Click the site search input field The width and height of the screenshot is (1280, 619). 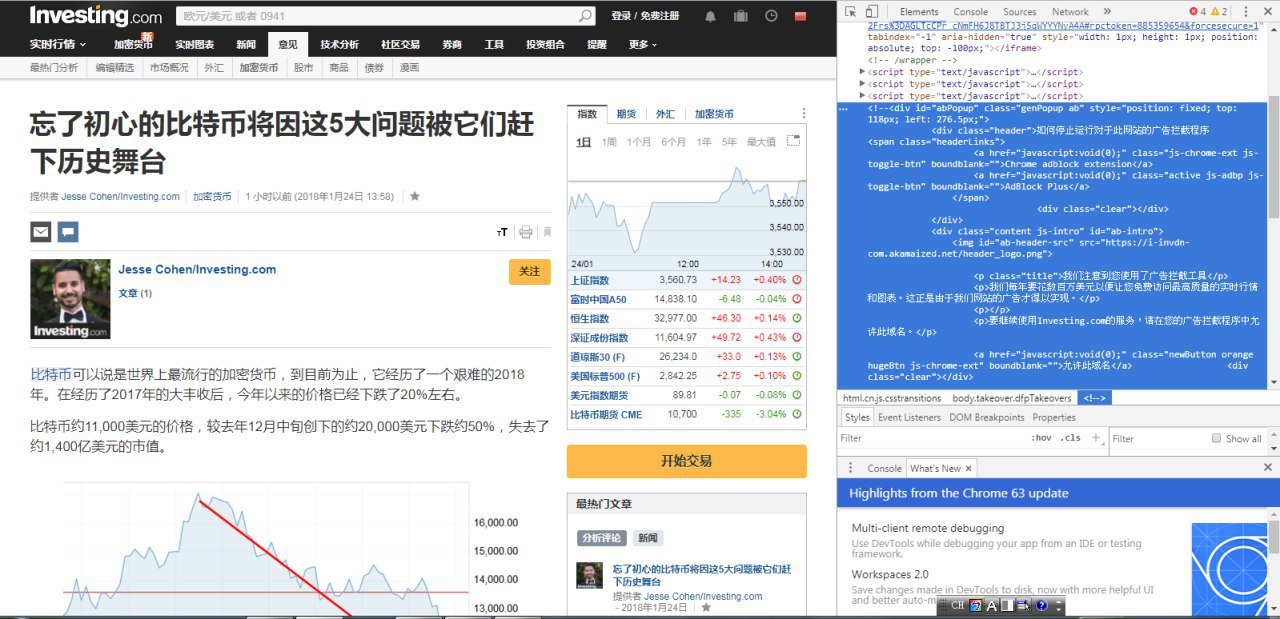pyautogui.click(x=380, y=16)
